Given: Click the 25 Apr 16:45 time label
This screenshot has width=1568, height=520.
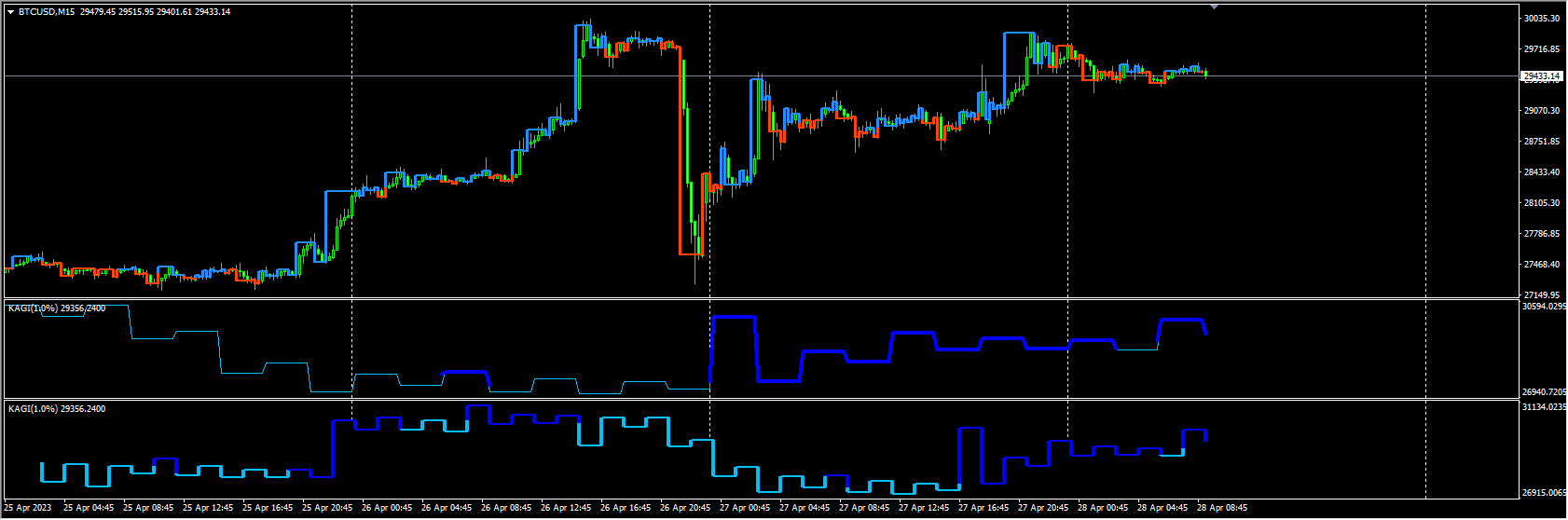Looking at the screenshot, I should click(268, 509).
